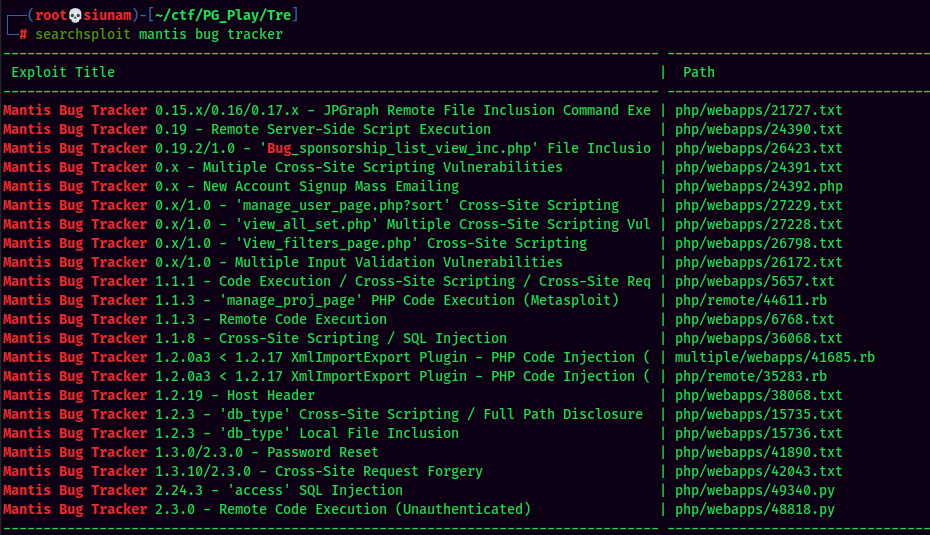Select the 1.3.10/2.3.0 Cross-Site Request Forgery title
This screenshot has width=930, height=535.
[x=243, y=471]
